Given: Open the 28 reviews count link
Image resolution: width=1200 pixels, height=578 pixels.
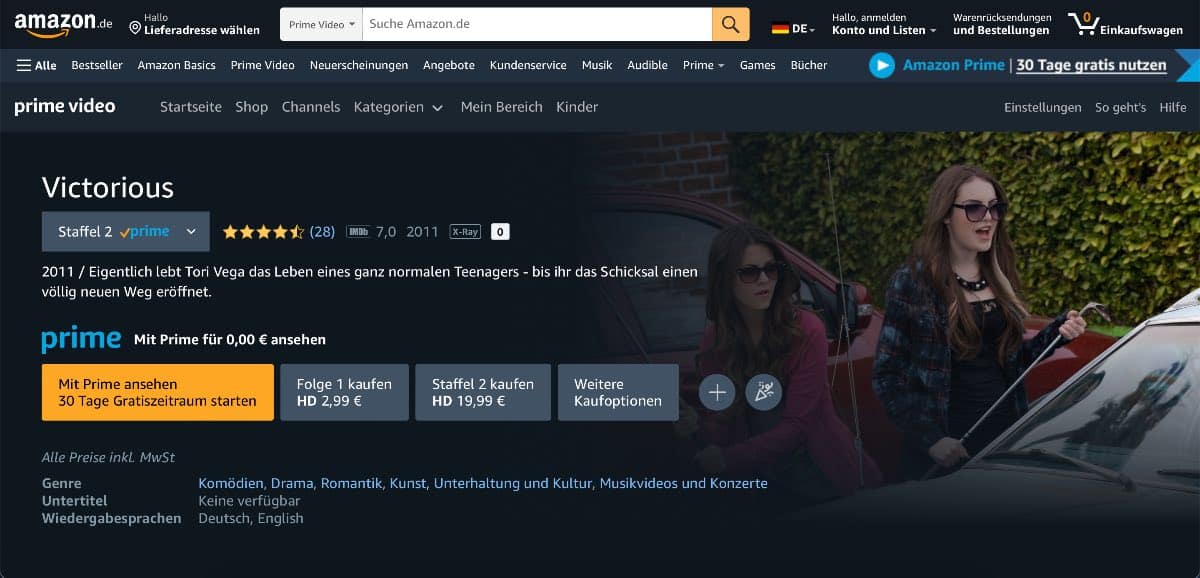Looking at the screenshot, I should pyautogui.click(x=322, y=232).
